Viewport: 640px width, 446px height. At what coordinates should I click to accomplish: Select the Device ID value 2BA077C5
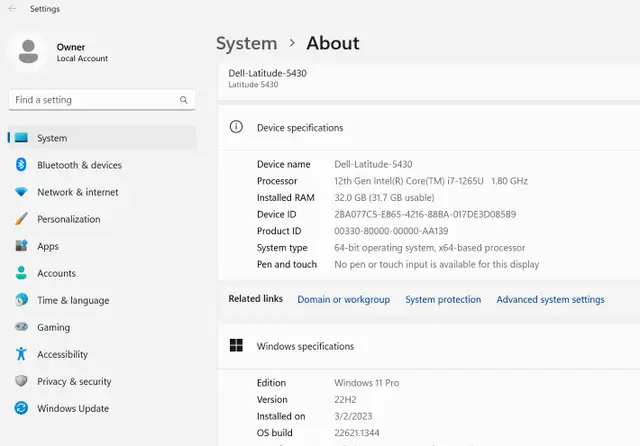425,214
